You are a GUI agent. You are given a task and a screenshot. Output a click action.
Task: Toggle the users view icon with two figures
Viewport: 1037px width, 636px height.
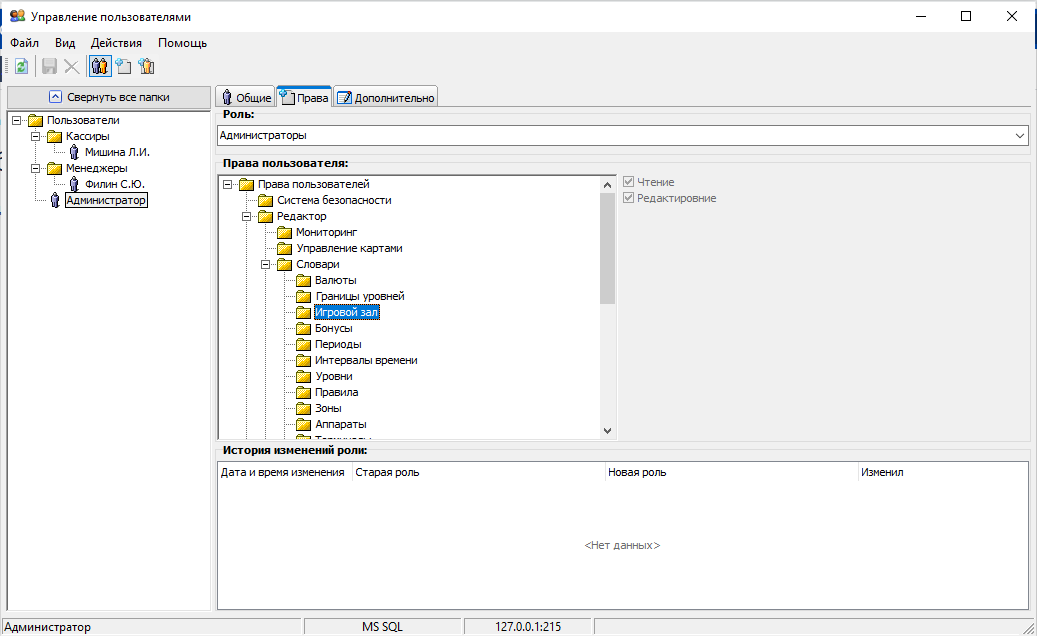(x=100, y=66)
